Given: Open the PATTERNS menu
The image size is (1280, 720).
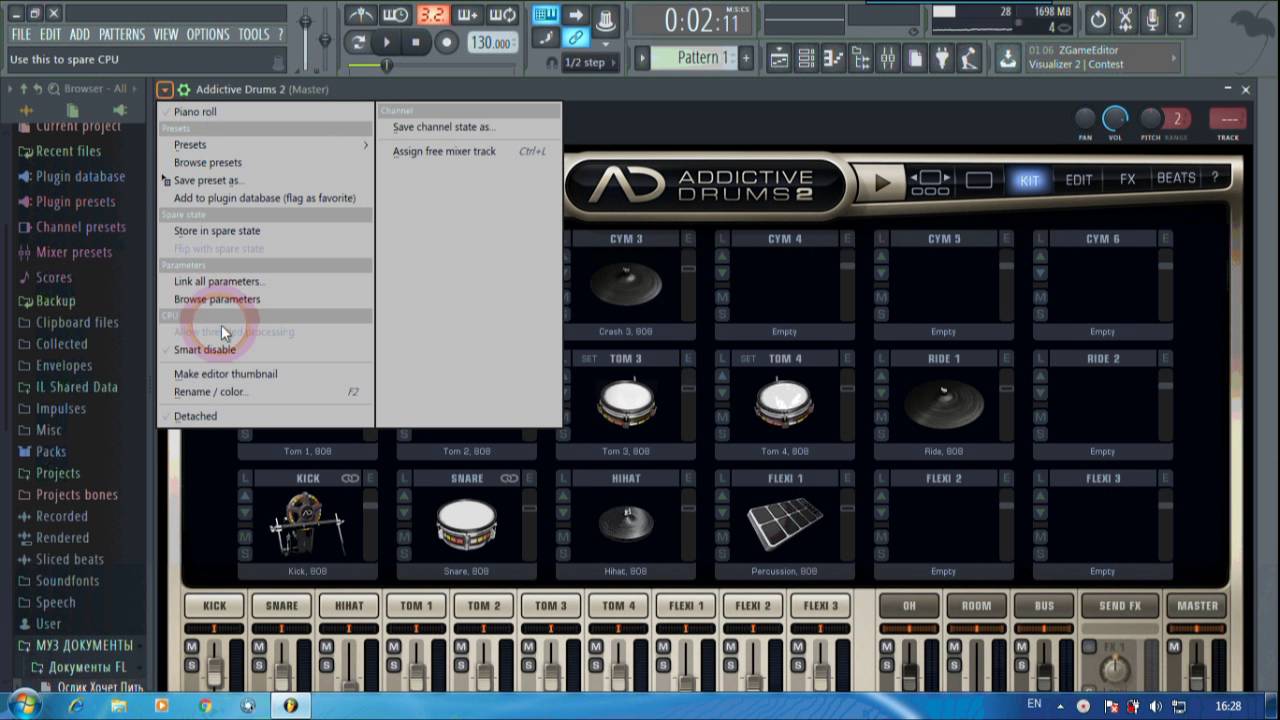Looking at the screenshot, I should (121, 34).
